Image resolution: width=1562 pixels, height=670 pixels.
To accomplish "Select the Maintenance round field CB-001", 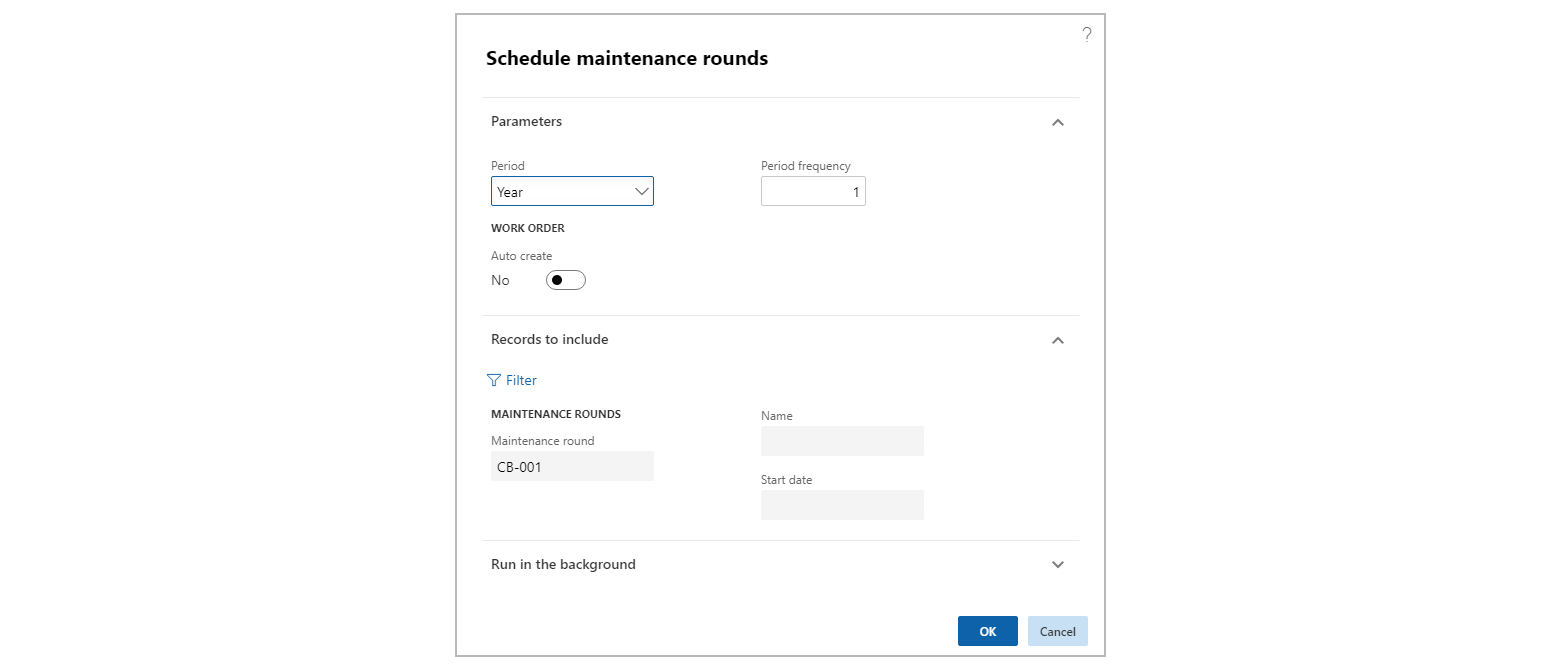I will click(x=571, y=467).
